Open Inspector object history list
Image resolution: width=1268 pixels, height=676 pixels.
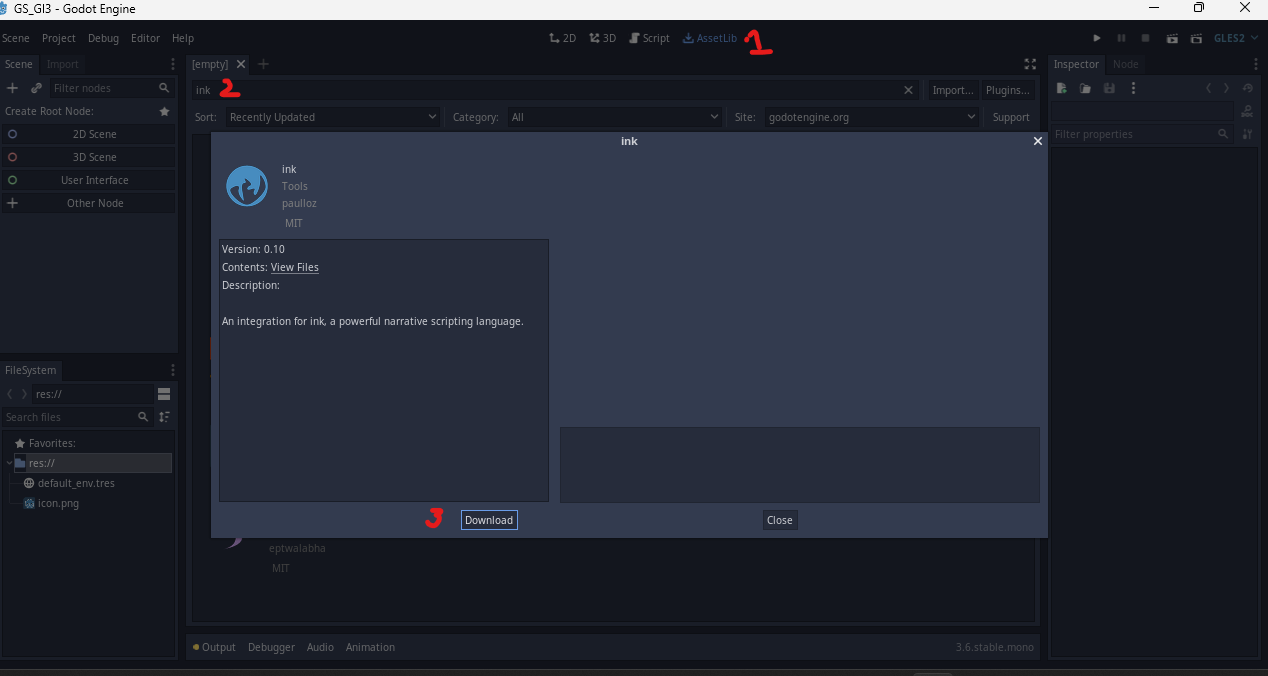coord(1247,88)
